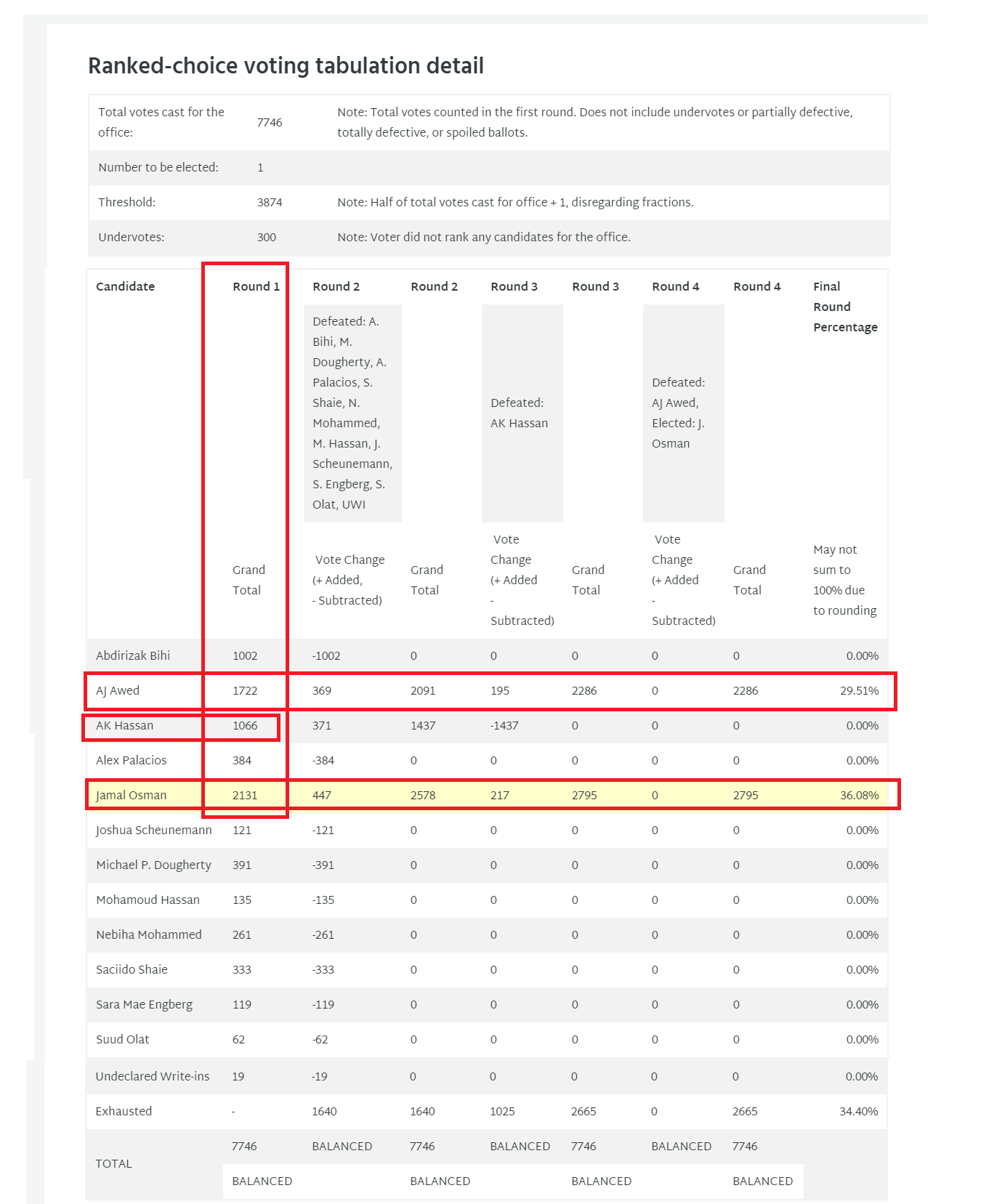
Task: Select the AJ Awed candidate name
Action: click(118, 690)
